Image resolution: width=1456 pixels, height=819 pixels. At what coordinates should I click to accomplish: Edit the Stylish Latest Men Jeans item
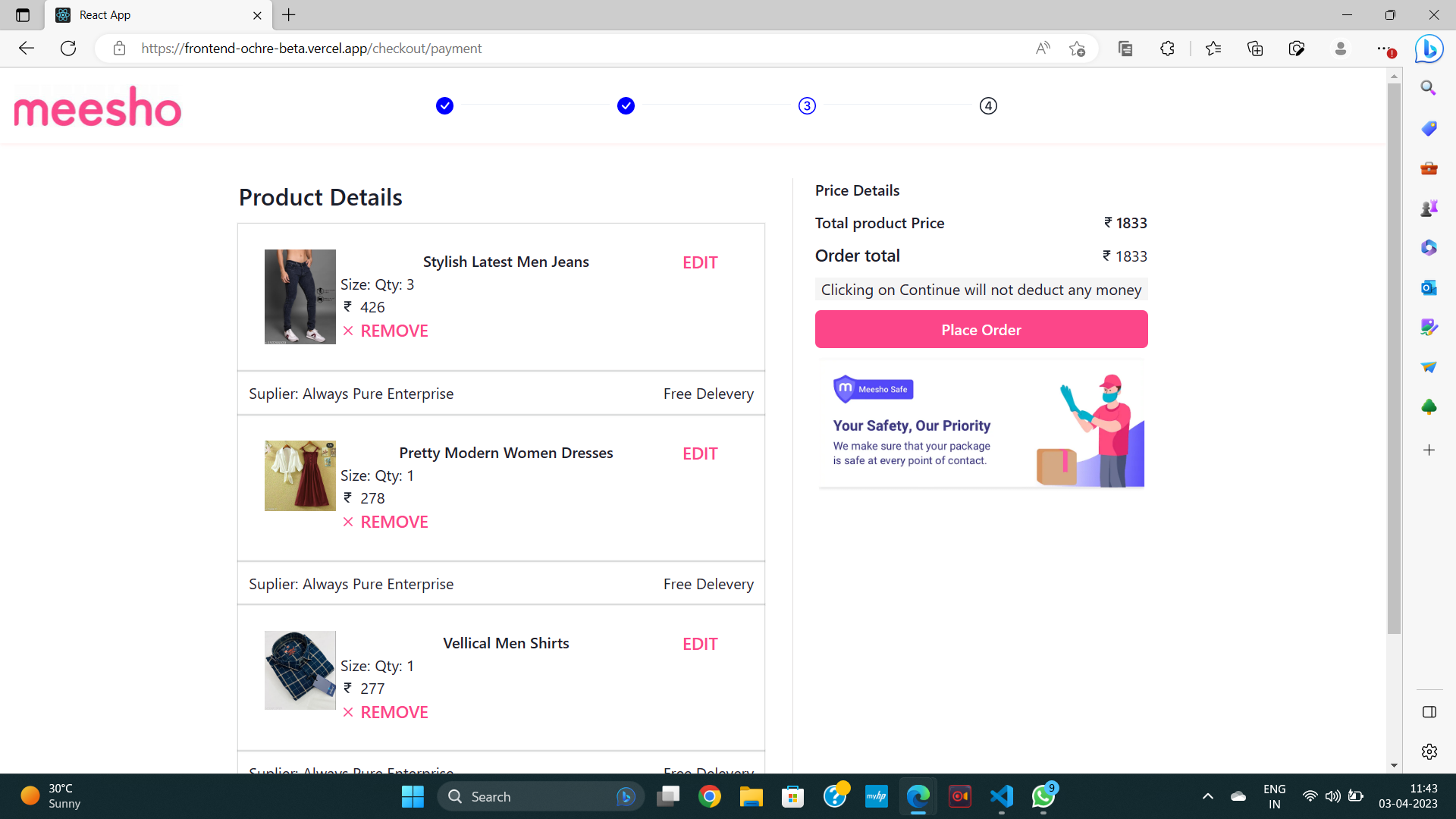pos(699,262)
